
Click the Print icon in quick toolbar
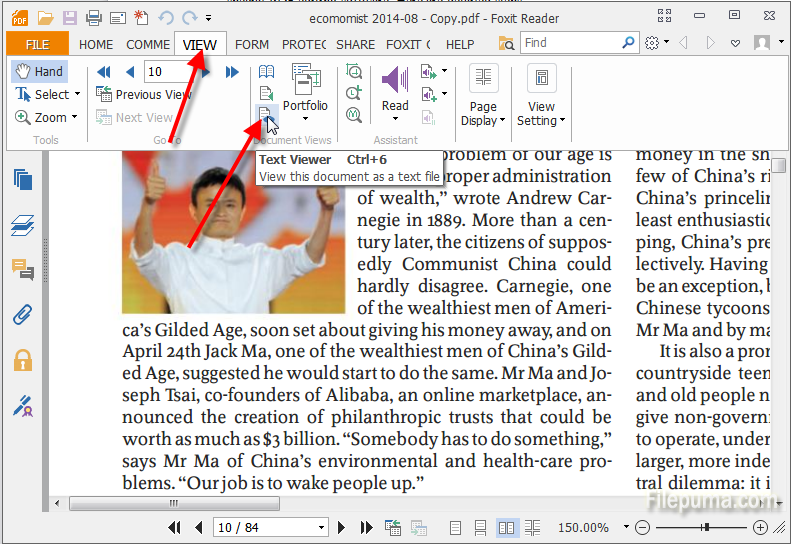click(x=93, y=17)
